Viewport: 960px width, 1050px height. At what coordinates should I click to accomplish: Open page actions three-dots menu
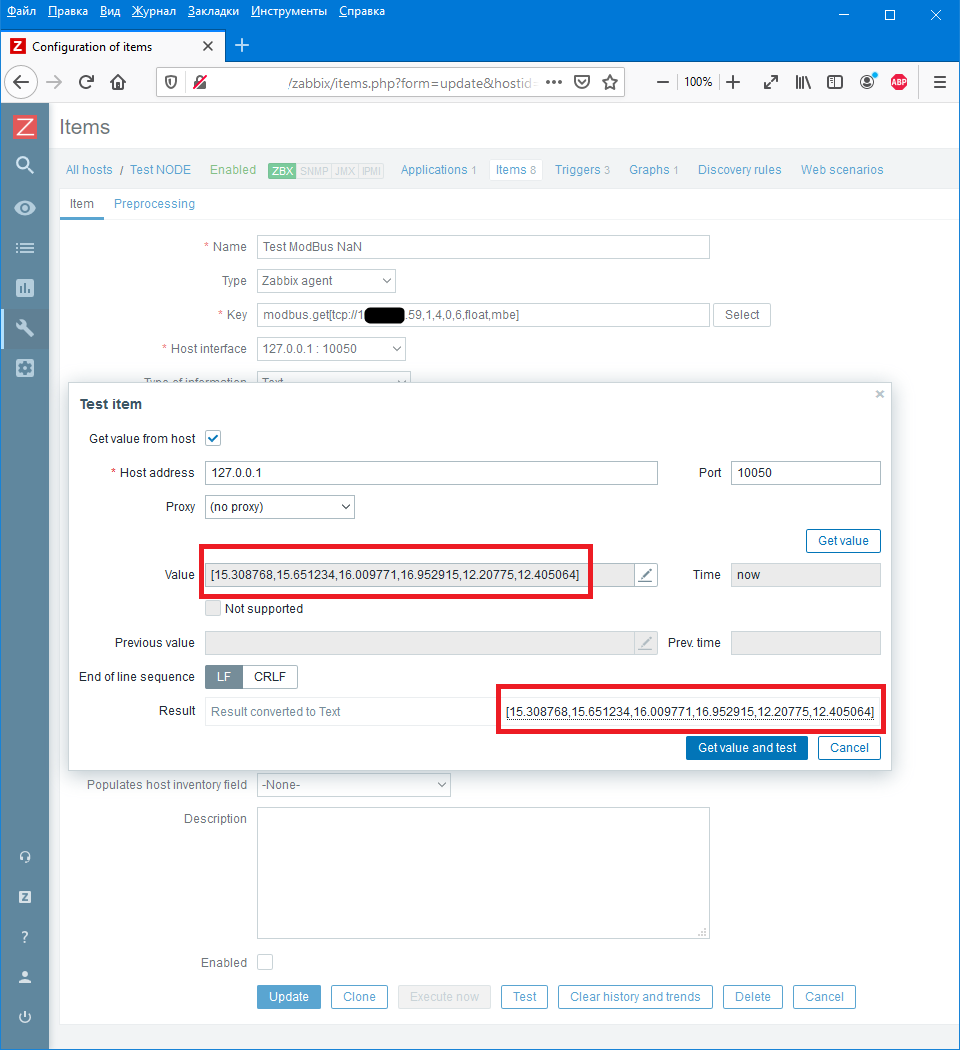click(554, 82)
